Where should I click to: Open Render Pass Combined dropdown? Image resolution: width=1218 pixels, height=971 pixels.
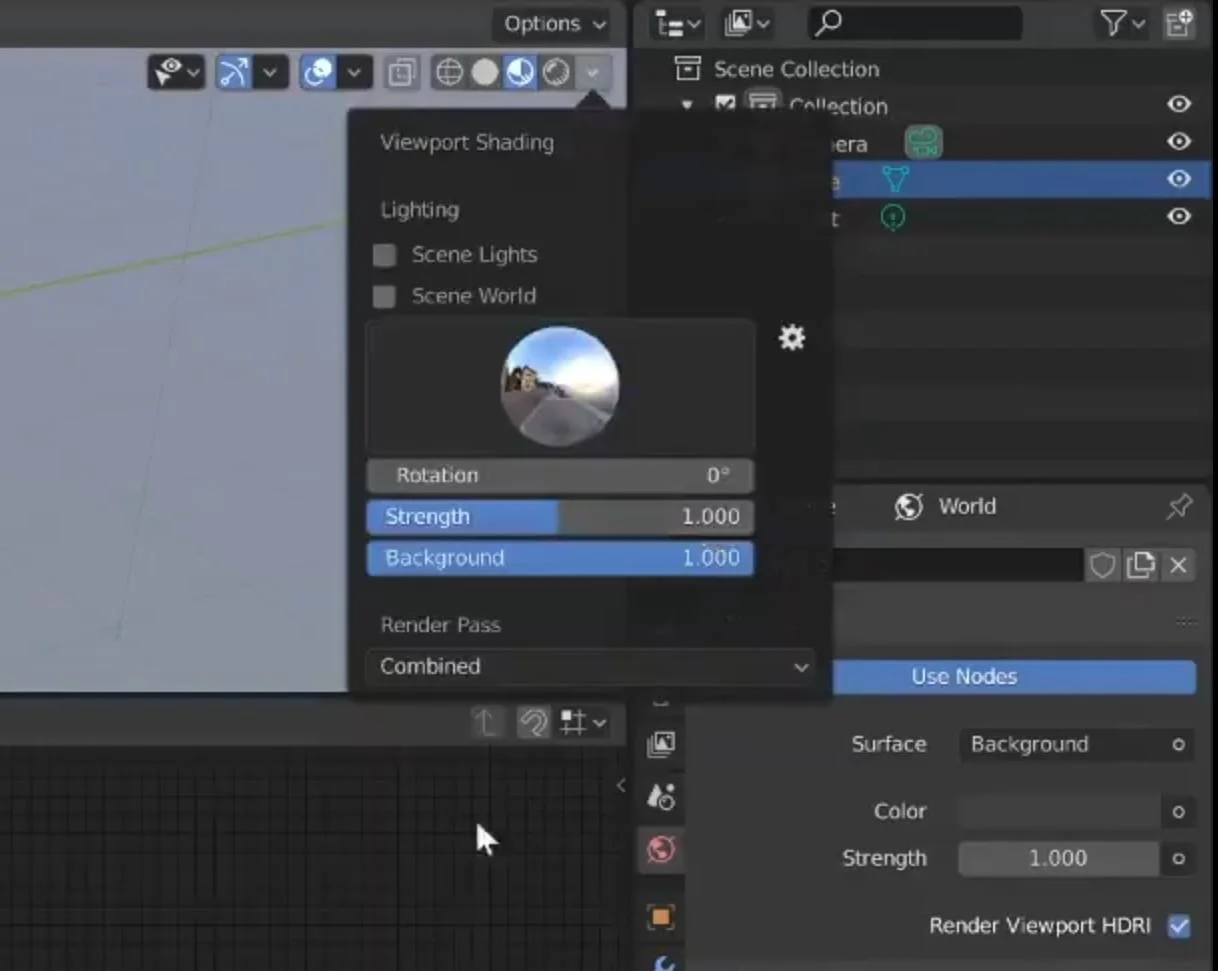[591, 666]
